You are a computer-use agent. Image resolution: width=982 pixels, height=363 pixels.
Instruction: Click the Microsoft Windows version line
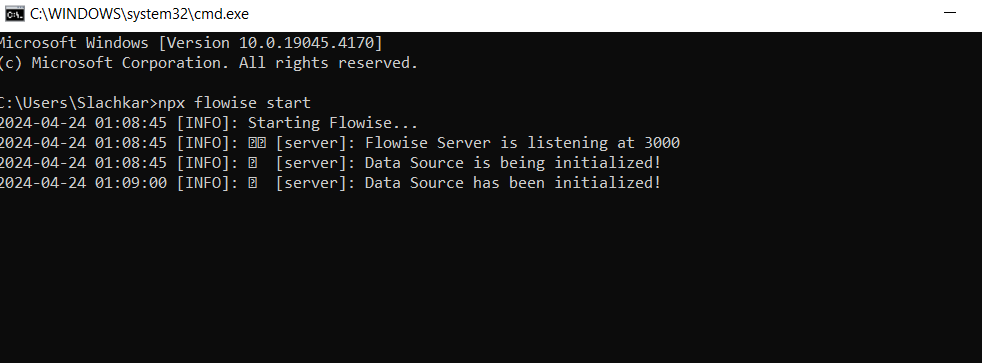click(x=190, y=43)
